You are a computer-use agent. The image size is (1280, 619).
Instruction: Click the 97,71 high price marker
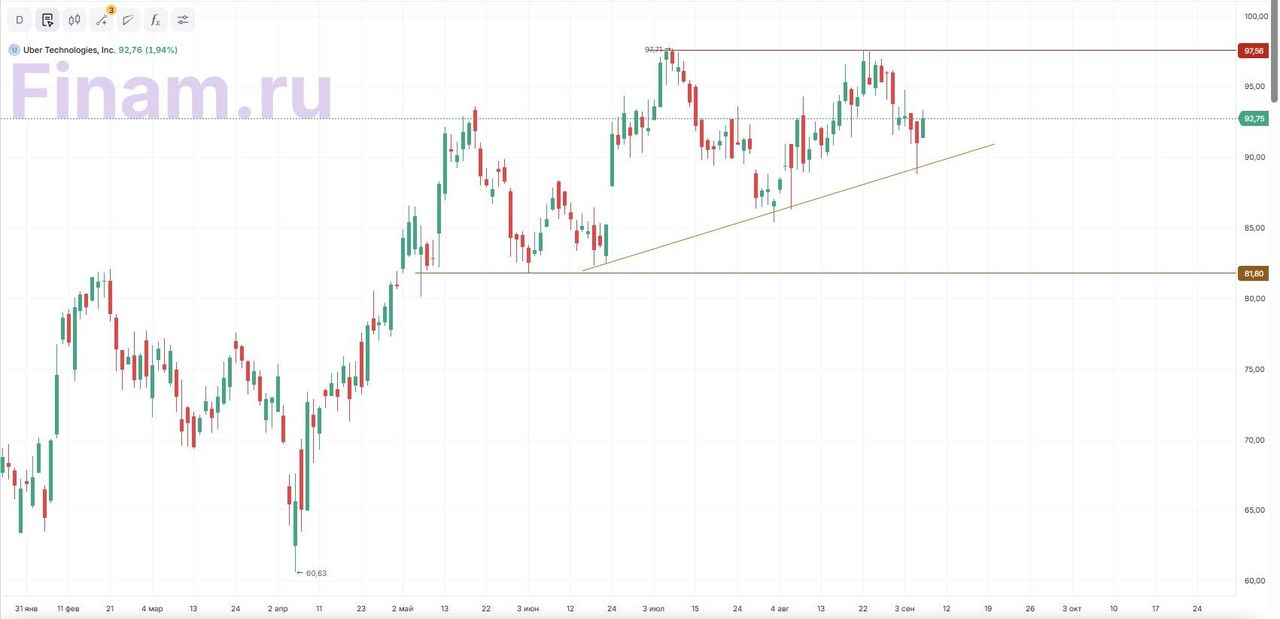tap(655, 49)
